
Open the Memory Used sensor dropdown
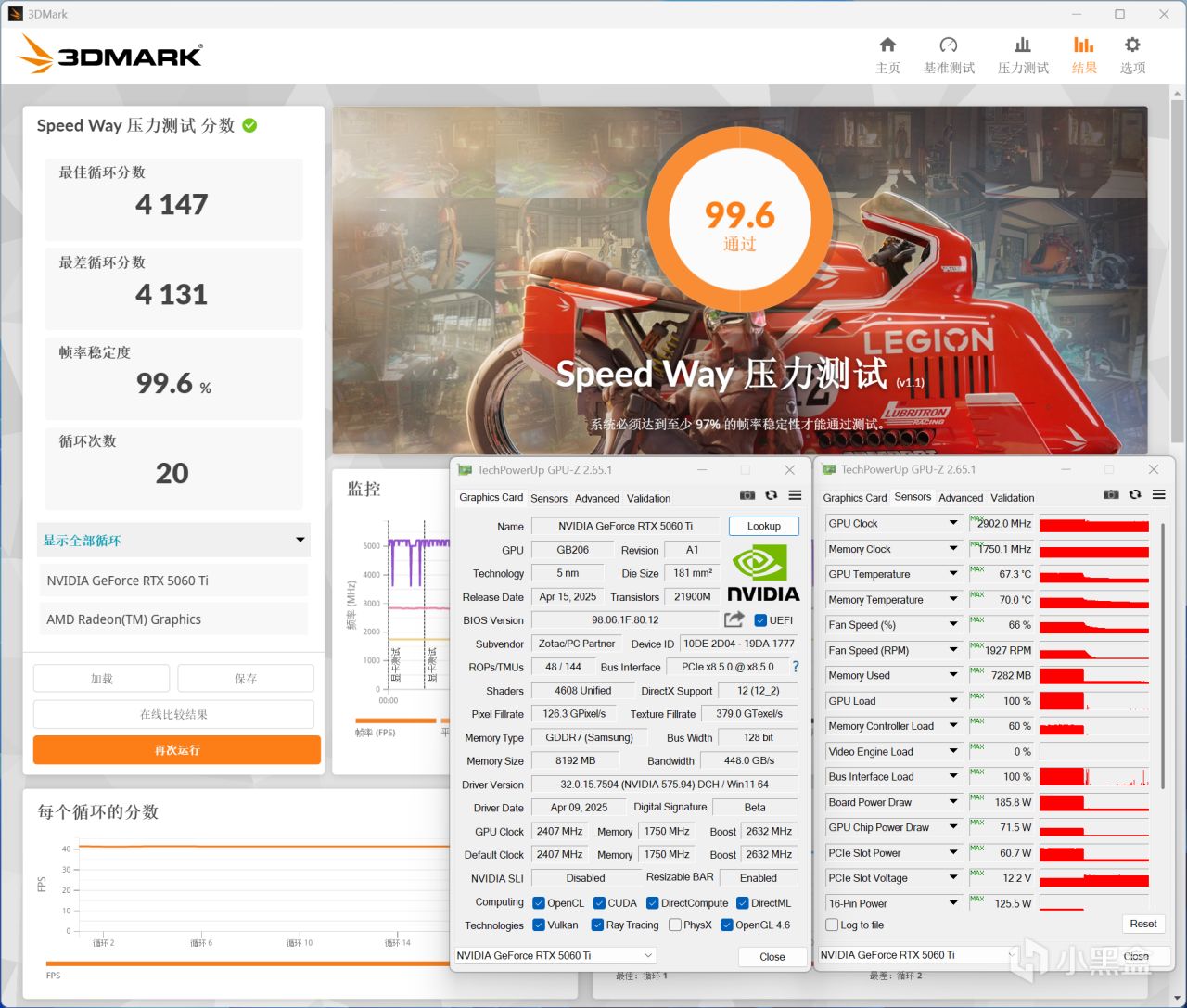tap(952, 676)
